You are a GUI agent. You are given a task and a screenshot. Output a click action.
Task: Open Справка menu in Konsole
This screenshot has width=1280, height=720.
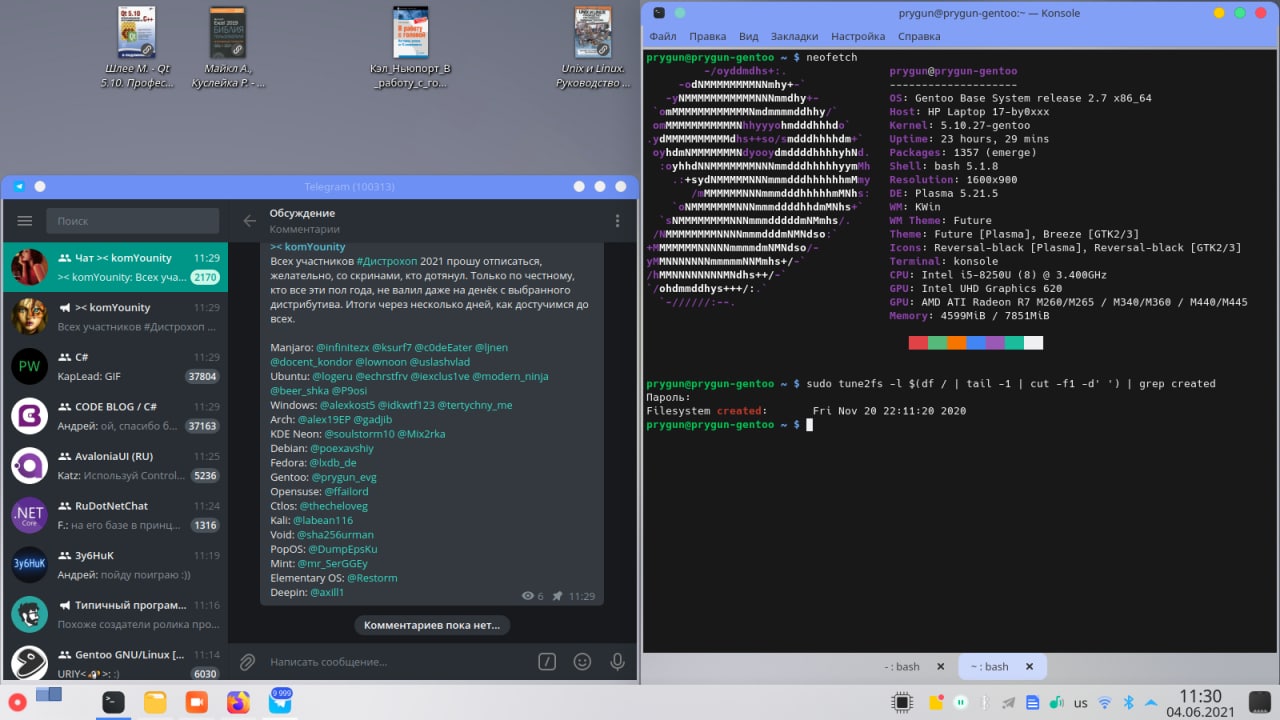click(919, 36)
